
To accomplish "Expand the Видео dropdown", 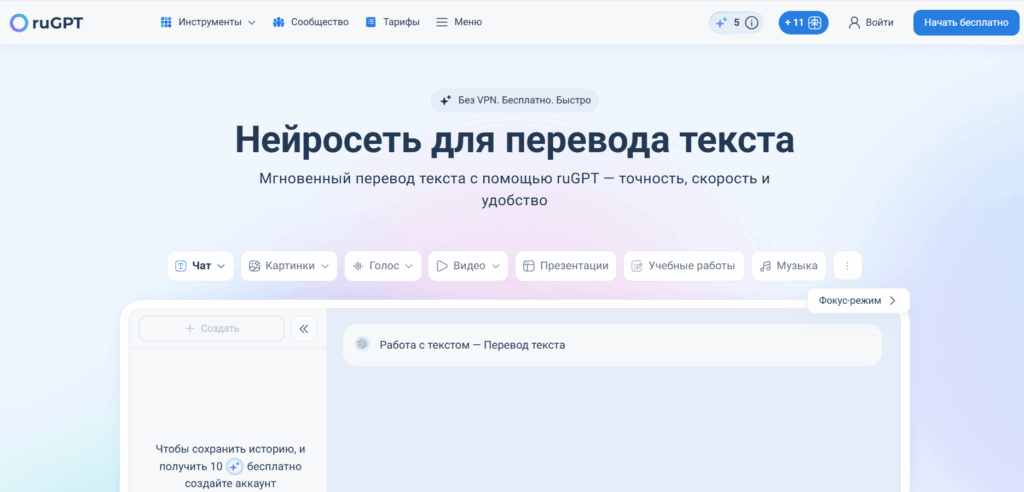I will 468,266.
